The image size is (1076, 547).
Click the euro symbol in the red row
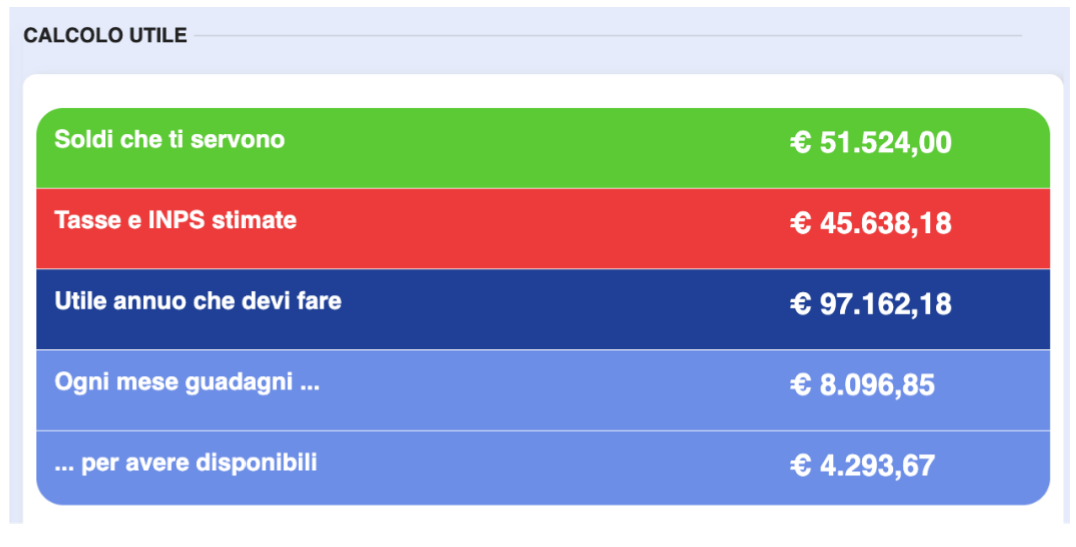[x=800, y=224]
